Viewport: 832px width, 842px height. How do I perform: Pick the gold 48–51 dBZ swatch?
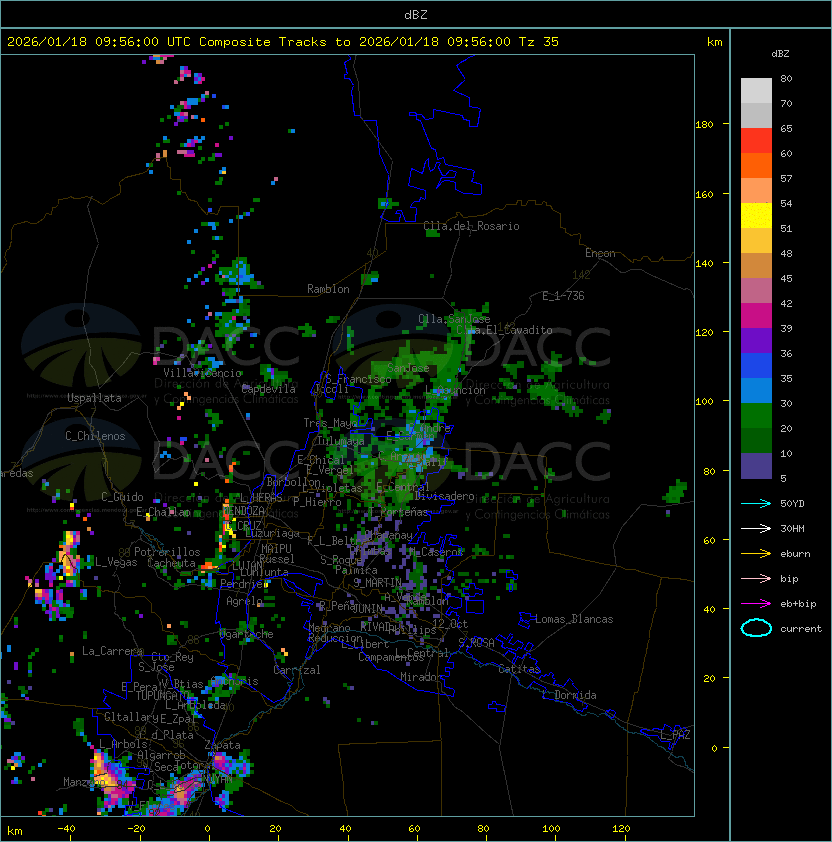(x=756, y=241)
